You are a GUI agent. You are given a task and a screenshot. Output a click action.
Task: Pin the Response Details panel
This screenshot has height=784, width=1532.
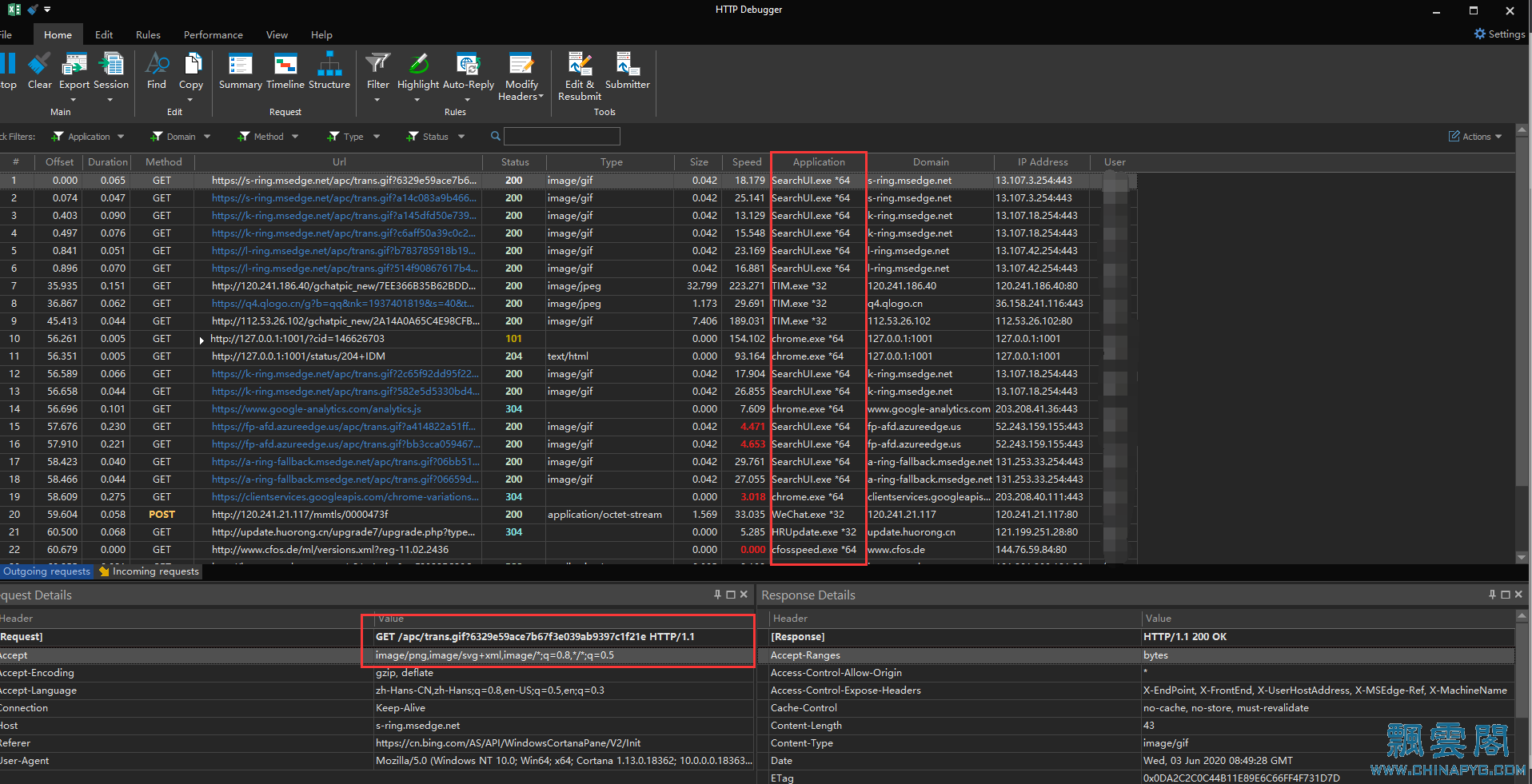pyautogui.click(x=1492, y=595)
